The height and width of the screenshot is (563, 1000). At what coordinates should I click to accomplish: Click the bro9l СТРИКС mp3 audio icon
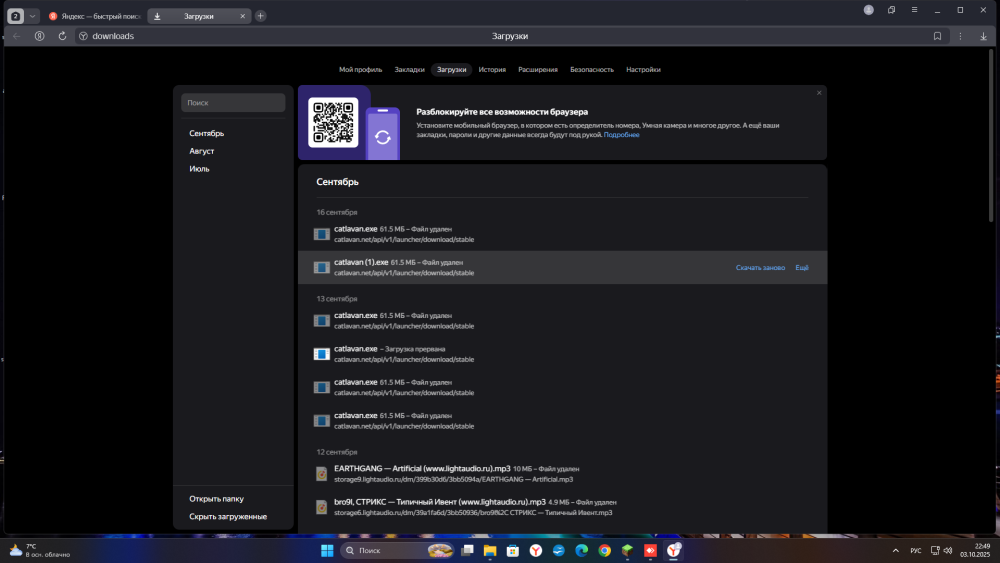321,507
